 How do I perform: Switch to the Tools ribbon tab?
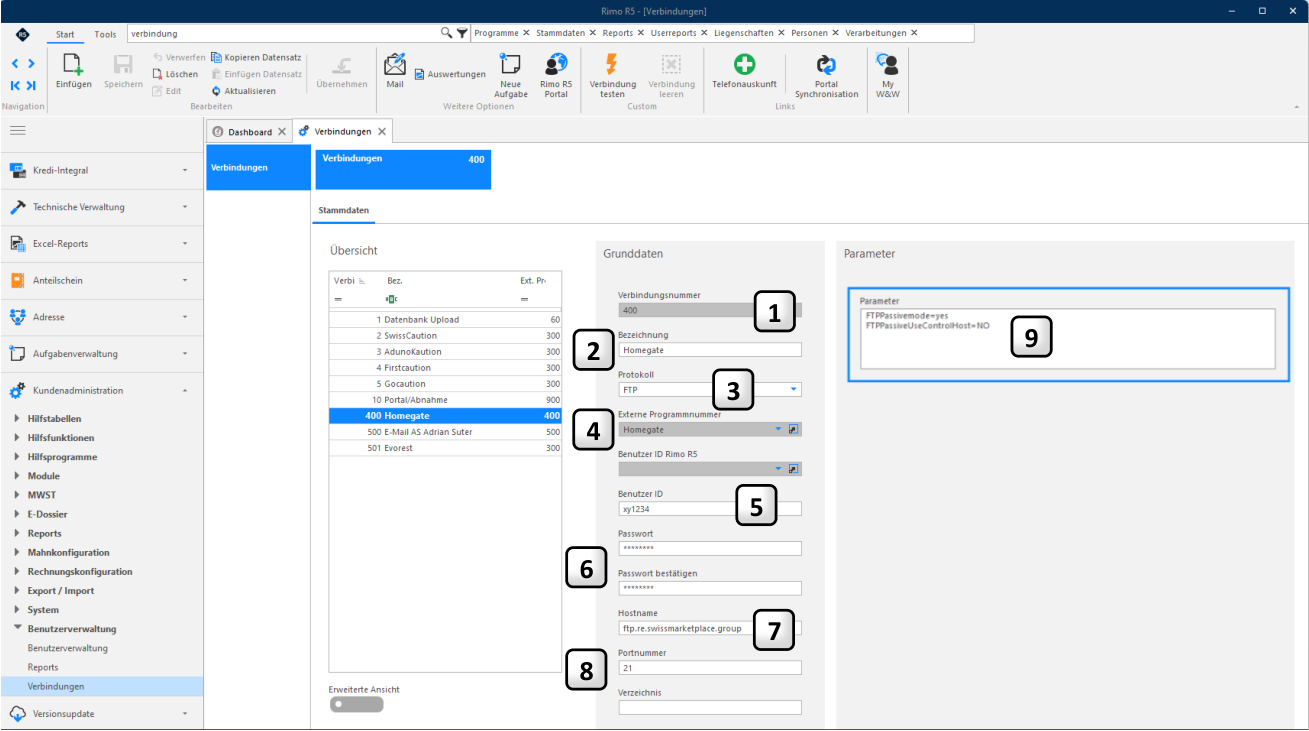(105, 34)
